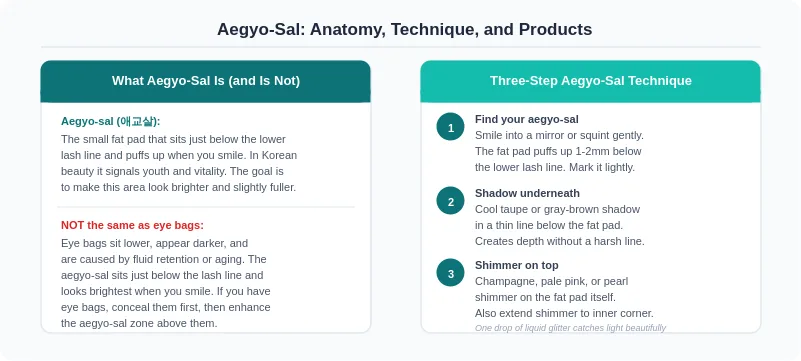801x361 pixels.
Task: Click the 'Aegyo-sal (애교살):' teal heading
Action: tap(110, 122)
